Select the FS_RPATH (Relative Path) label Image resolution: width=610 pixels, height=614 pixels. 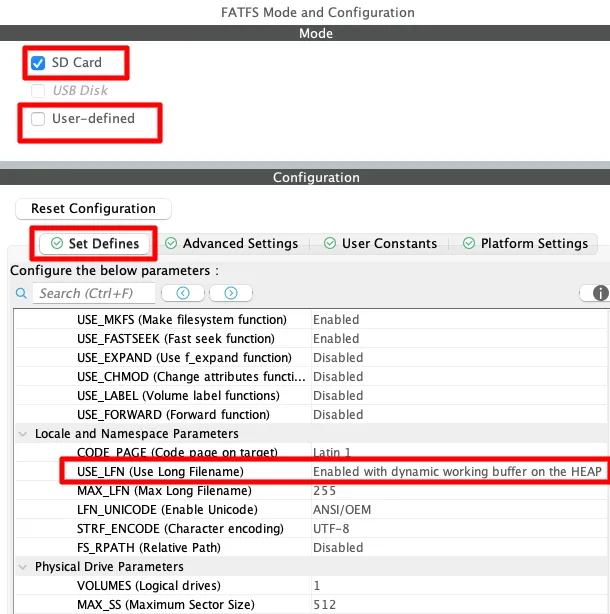point(149,547)
